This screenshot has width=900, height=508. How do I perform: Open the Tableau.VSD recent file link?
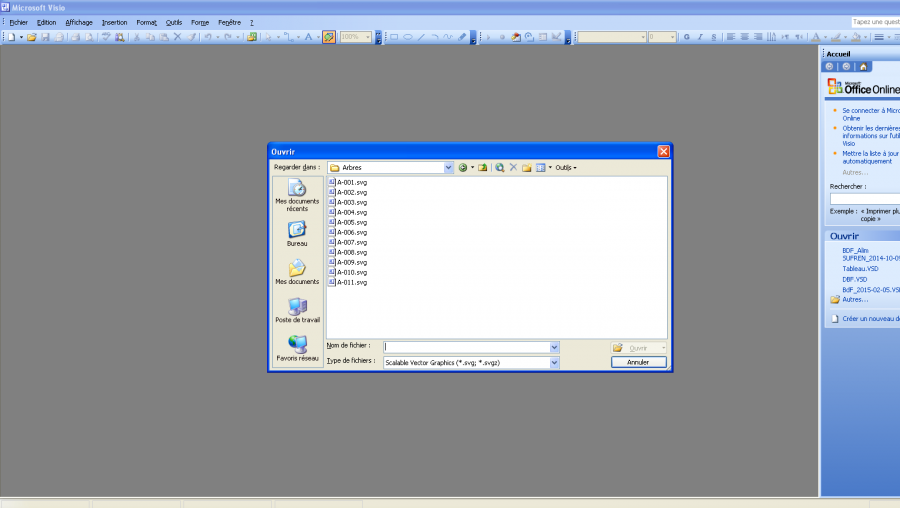tap(860, 269)
